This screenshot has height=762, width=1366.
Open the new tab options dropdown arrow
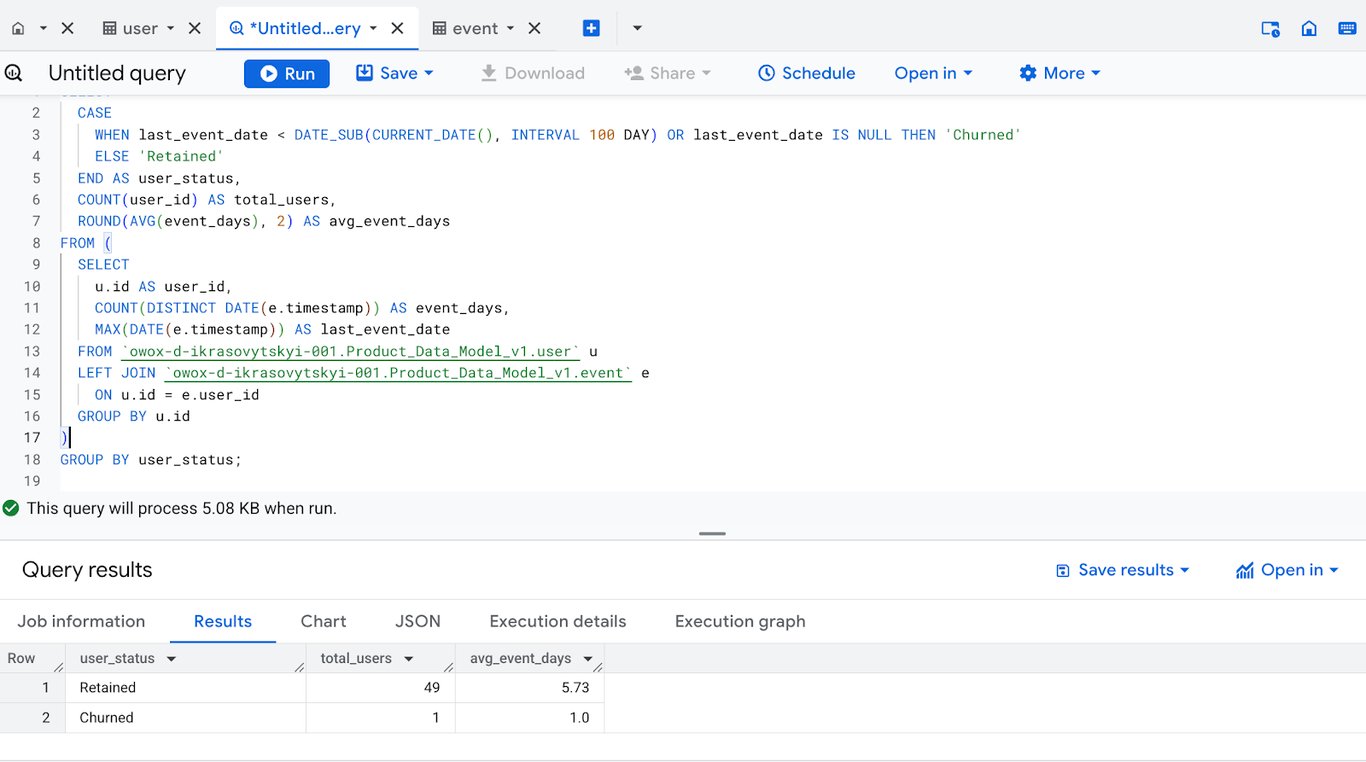(x=637, y=28)
